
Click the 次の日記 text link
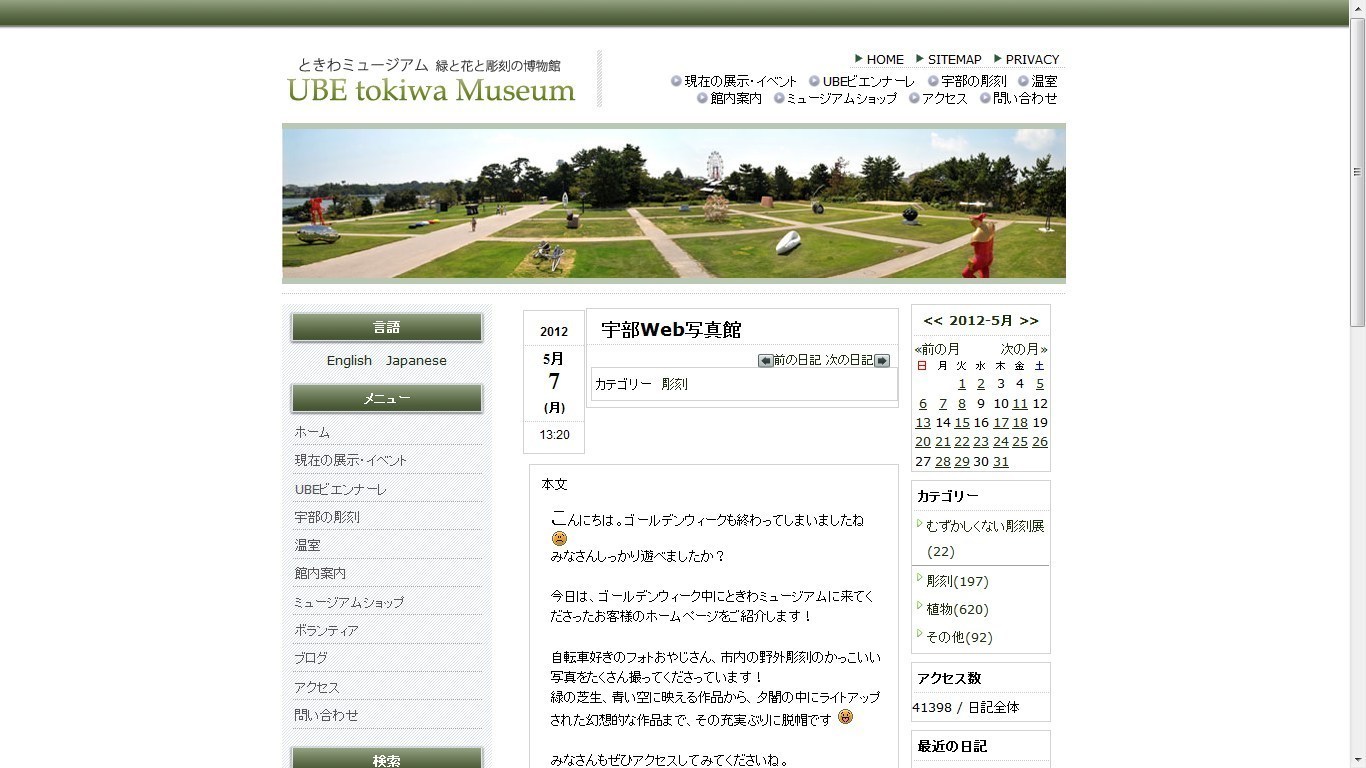849,361
